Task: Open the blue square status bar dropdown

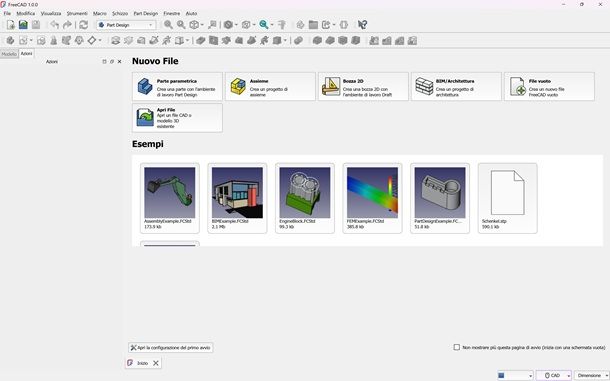Action: (515, 376)
